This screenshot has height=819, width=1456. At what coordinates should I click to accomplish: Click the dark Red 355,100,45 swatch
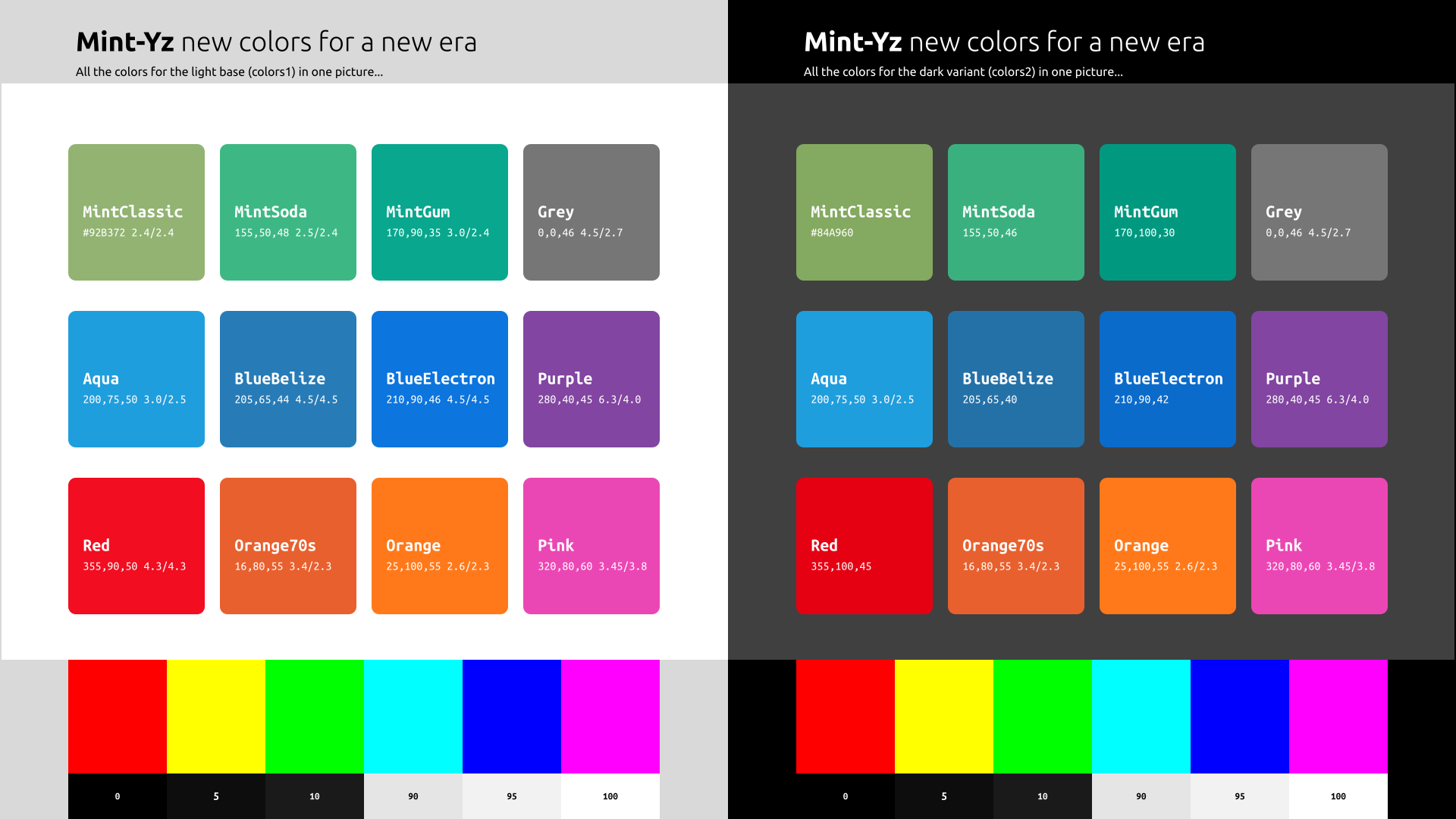(x=864, y=546)
